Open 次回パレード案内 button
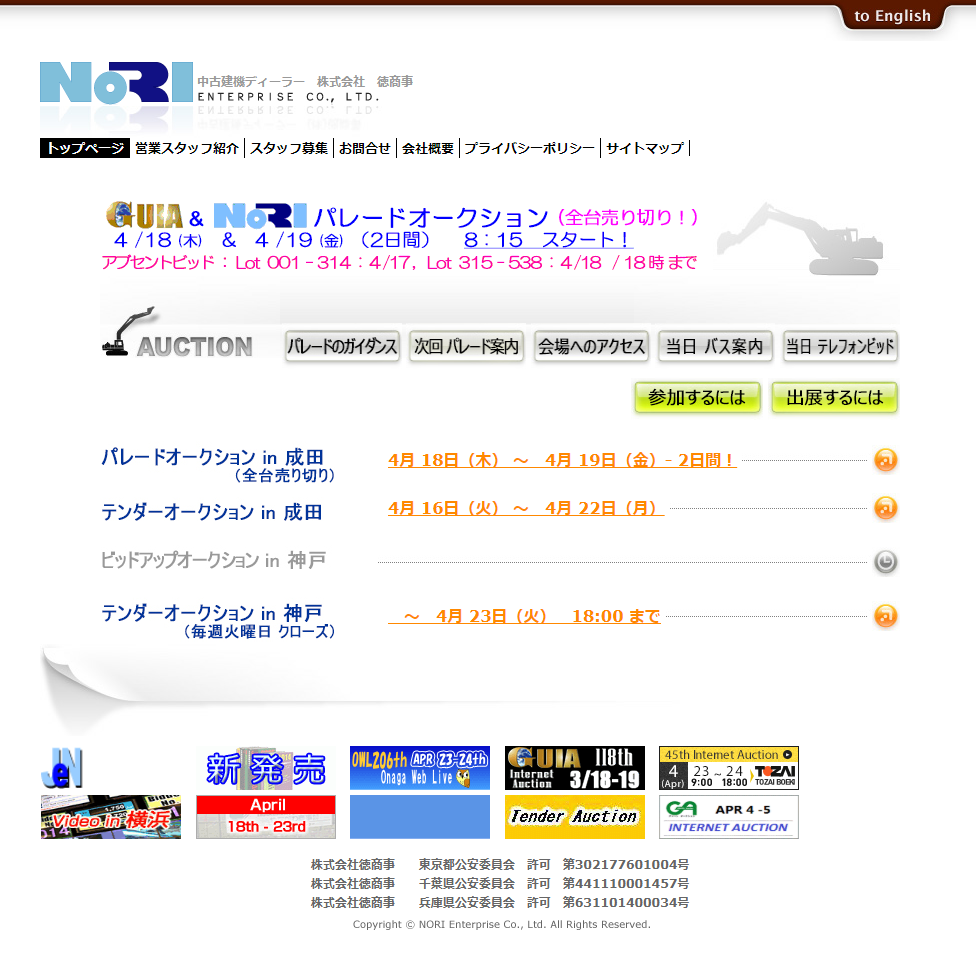The width and height of the screenshot is (976, 977). [x=466, y=346]
